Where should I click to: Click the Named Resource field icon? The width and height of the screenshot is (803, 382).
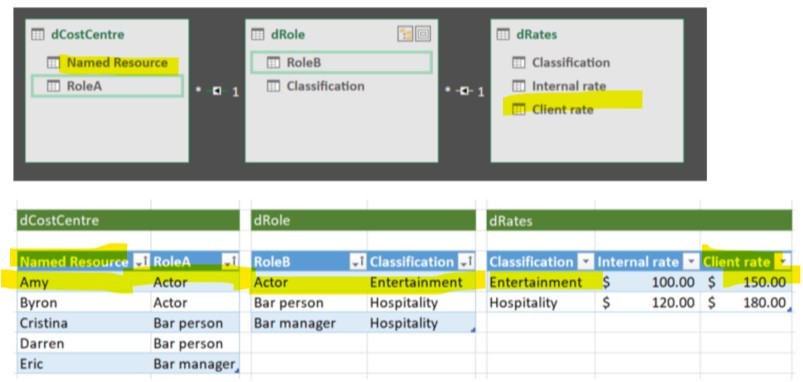(x=53, y=63)
